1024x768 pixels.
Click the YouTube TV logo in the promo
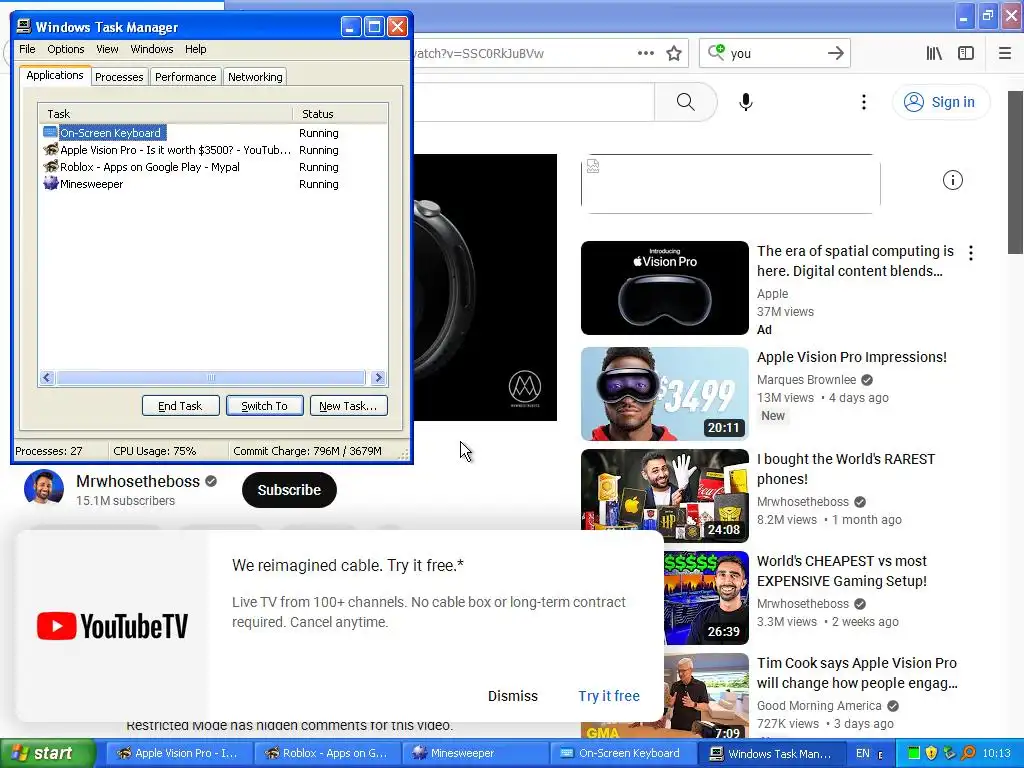[112, 626]
